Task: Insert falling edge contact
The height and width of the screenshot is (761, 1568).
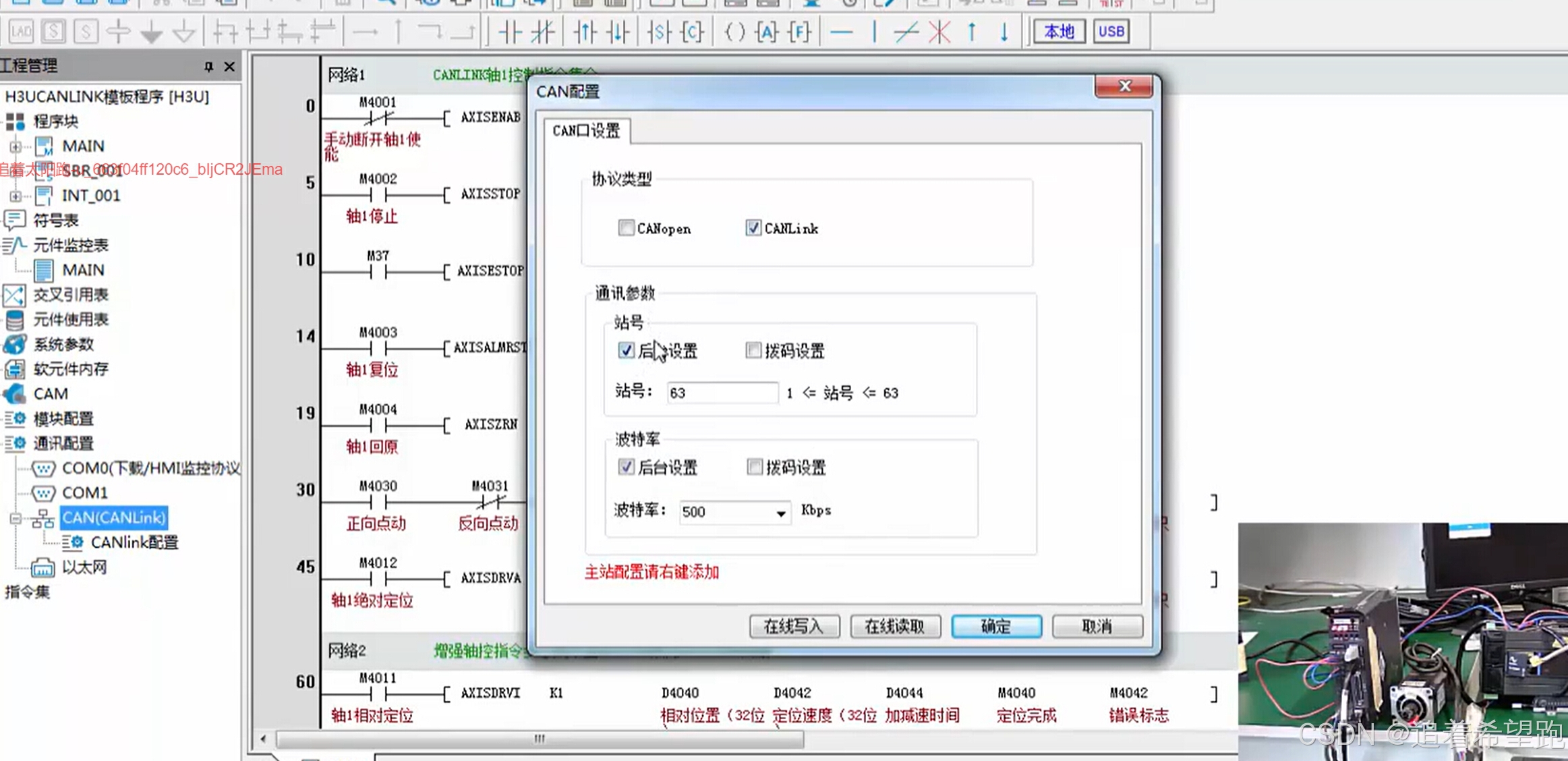Action: 618,32
